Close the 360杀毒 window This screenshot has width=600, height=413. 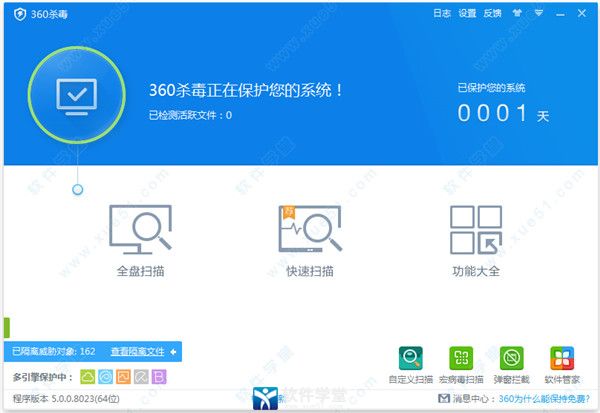click(582, 13)
